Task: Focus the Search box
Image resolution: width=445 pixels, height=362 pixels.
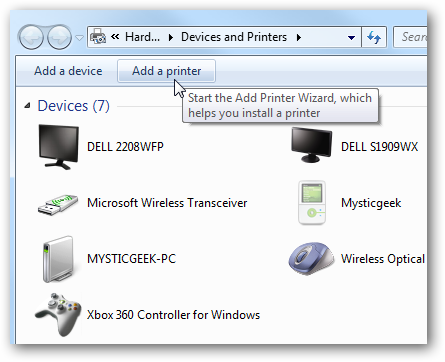Action: coord(410,37)
